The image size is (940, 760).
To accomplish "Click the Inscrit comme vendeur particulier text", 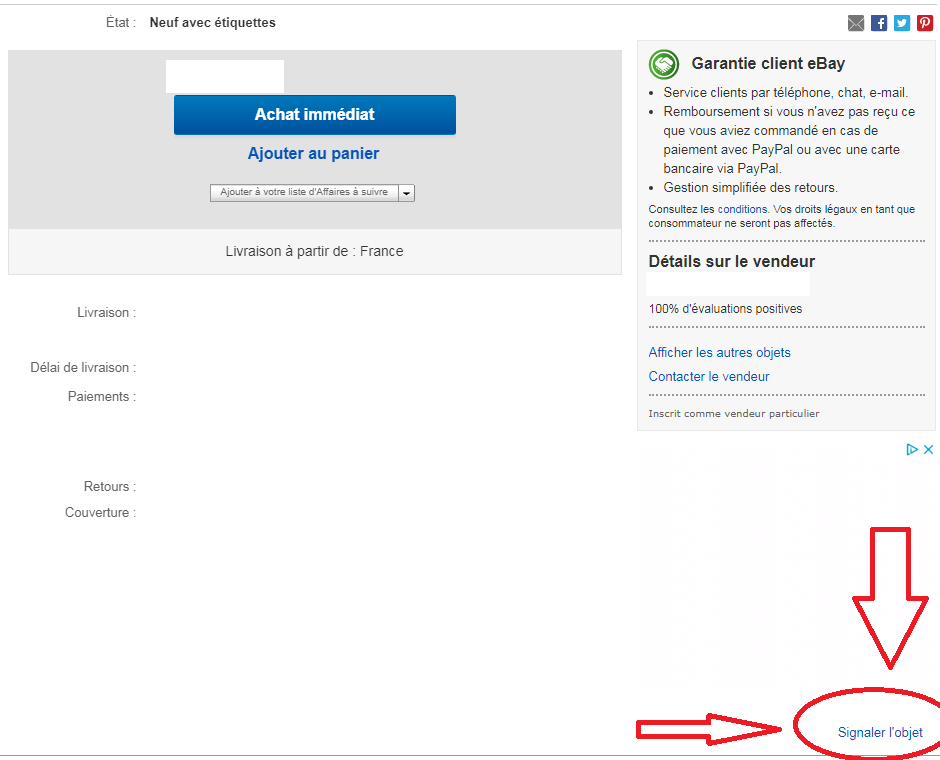I will [733, 413].
